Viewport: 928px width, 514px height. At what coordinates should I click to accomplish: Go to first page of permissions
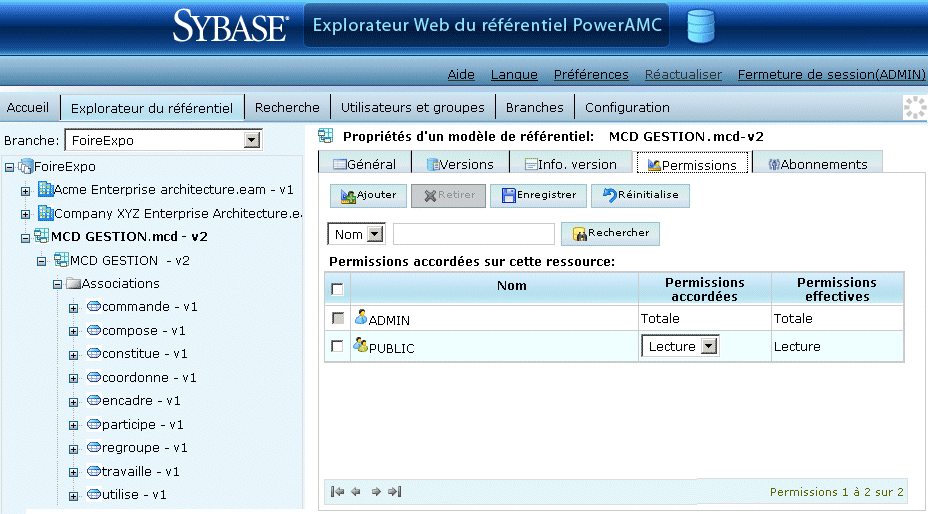click(337, 491)
